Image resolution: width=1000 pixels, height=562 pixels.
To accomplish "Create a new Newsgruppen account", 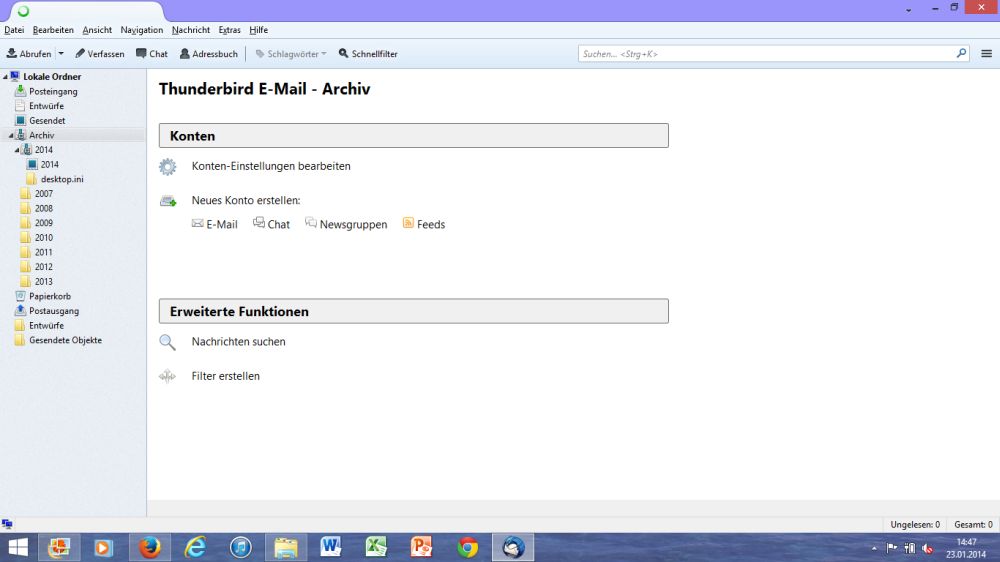I will tap(346, 224).
